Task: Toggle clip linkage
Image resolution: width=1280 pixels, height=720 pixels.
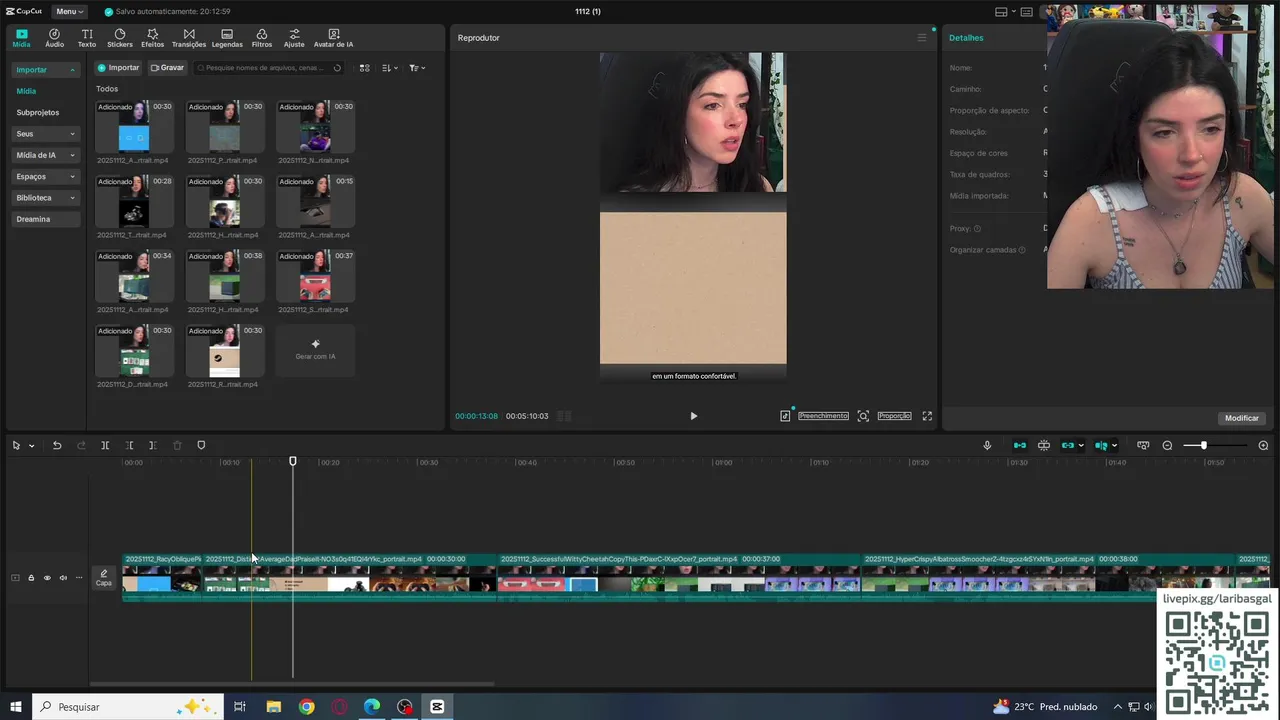Action: click(x=1068, y=446)
